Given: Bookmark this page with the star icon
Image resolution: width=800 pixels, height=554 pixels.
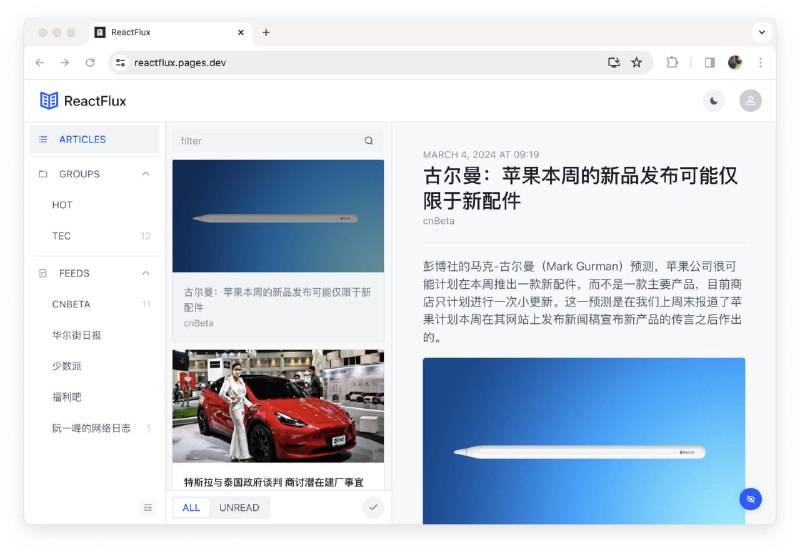Looking at the screenshot, I should tap(636, 62).
